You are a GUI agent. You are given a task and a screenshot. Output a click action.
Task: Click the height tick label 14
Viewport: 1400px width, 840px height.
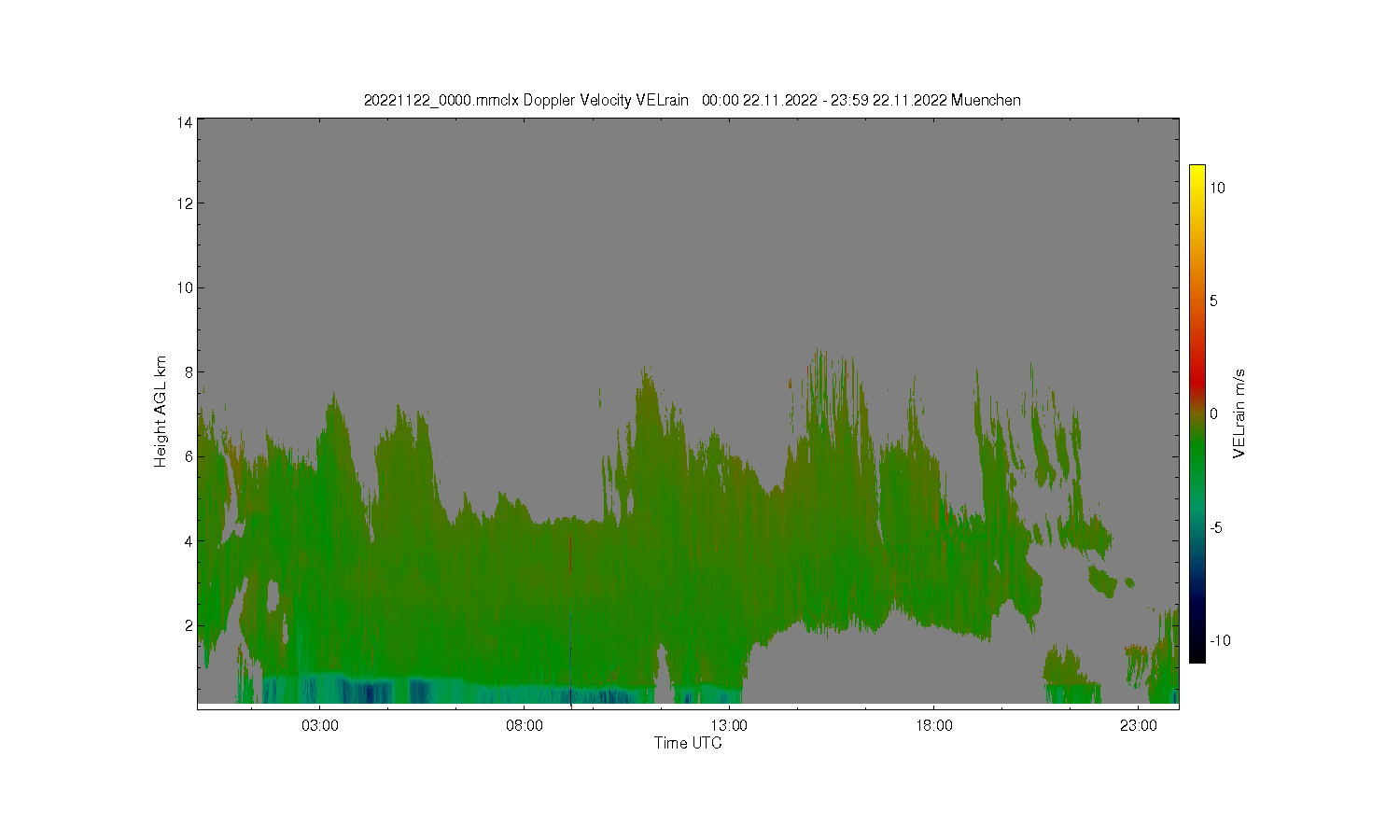pyautogui.click(x=185, y=122)
